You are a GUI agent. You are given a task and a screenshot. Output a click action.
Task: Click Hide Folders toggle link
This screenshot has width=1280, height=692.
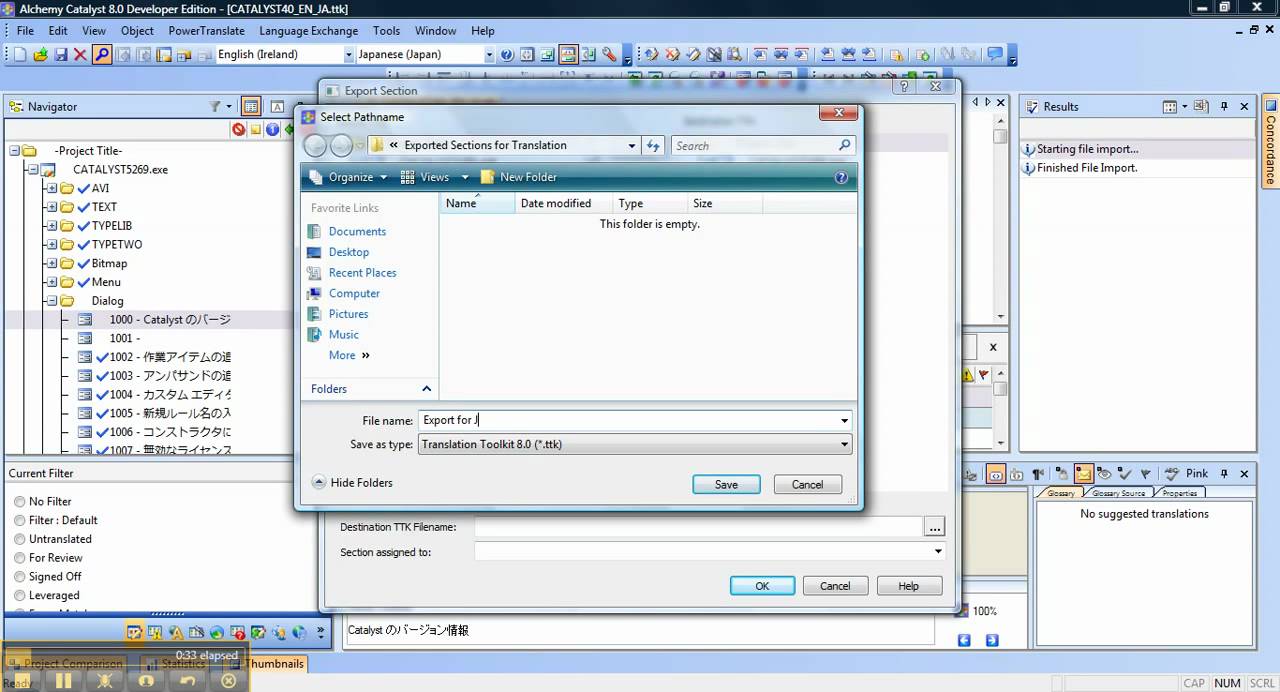pyautogui.click(x=352, y=483)
